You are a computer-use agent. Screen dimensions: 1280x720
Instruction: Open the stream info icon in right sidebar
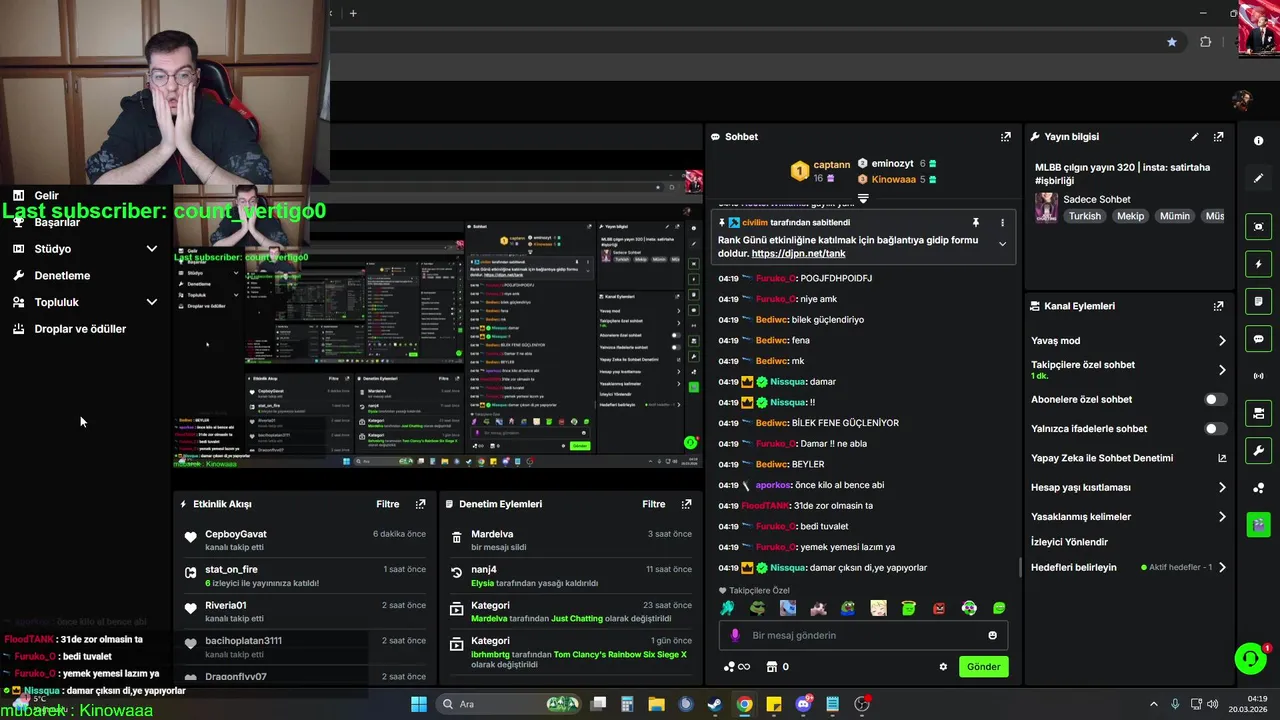1258,141
